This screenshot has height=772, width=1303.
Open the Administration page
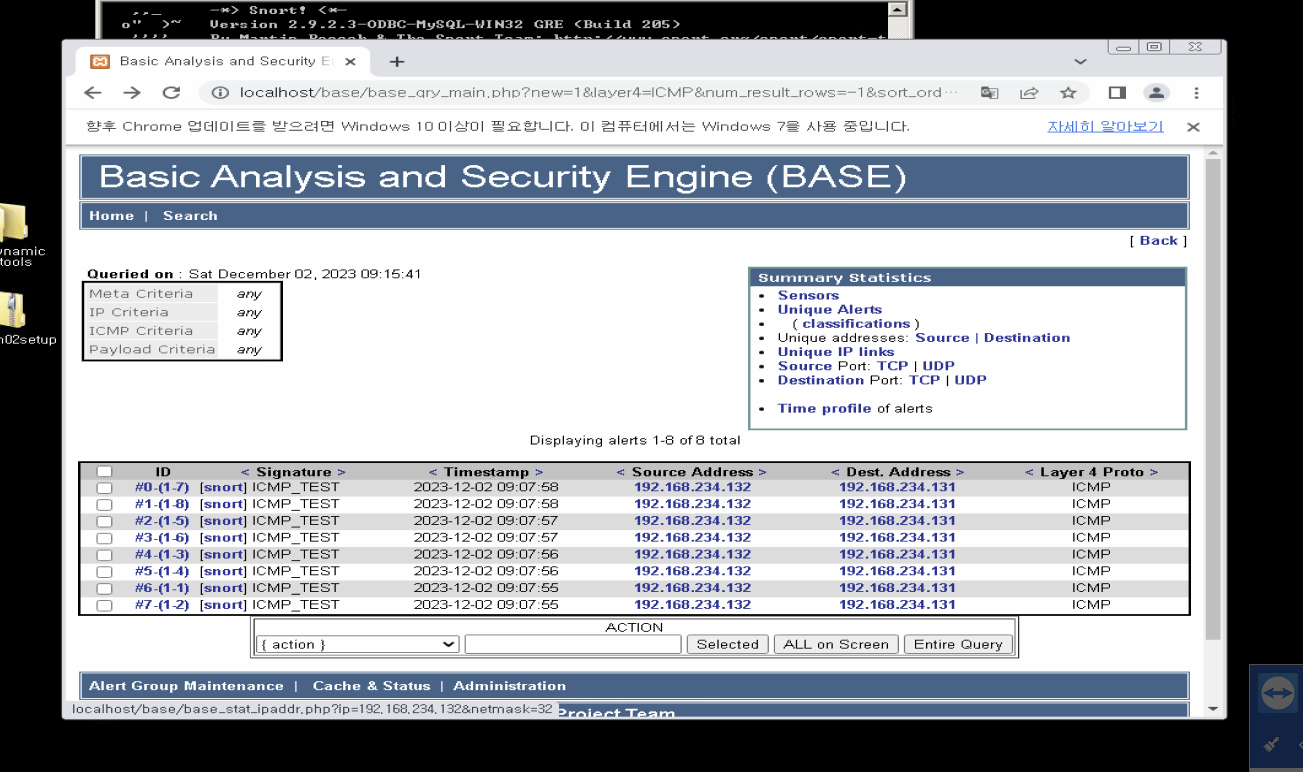pos(510,686)
